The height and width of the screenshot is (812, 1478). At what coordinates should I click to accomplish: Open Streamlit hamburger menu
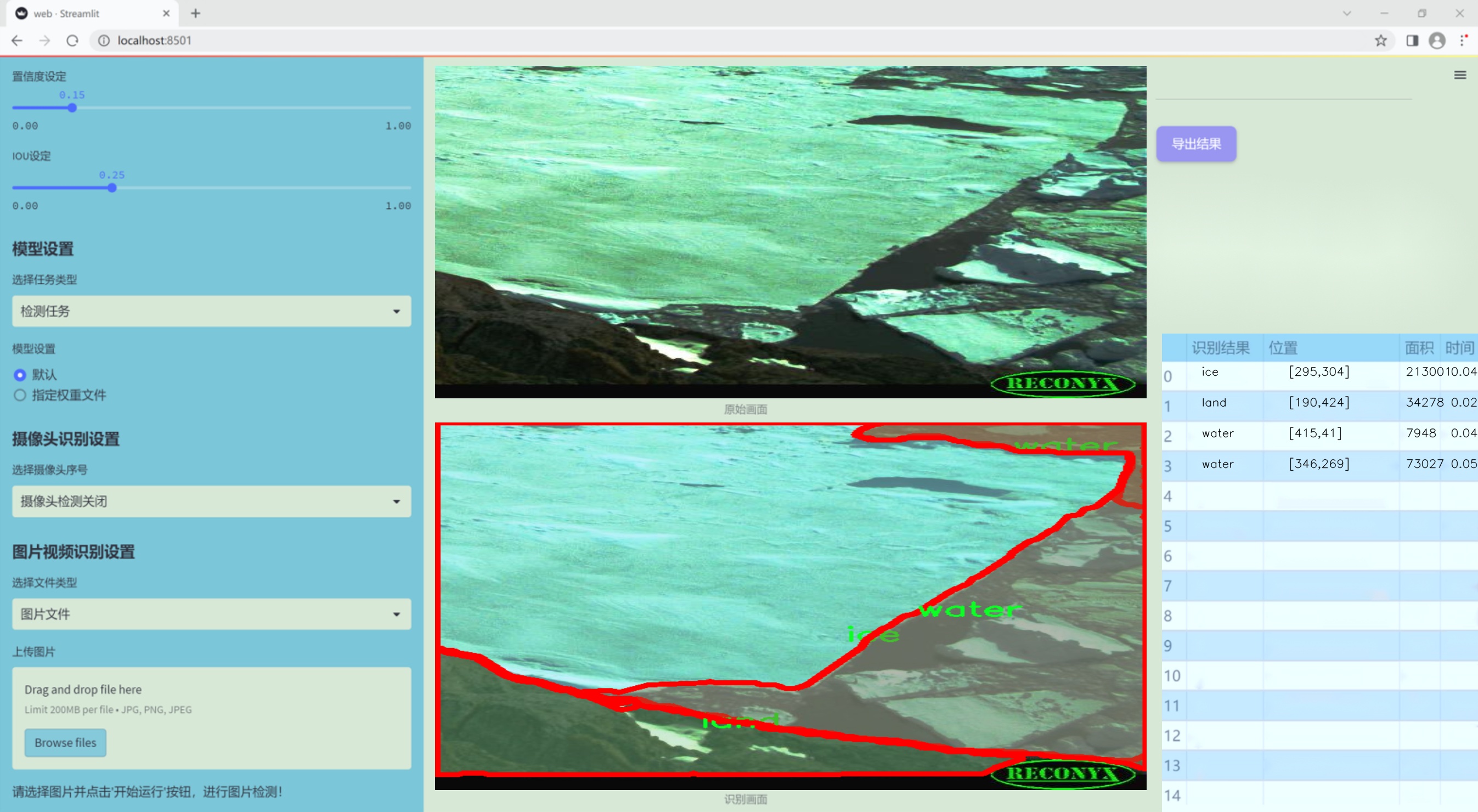[x=1460, y=75]
